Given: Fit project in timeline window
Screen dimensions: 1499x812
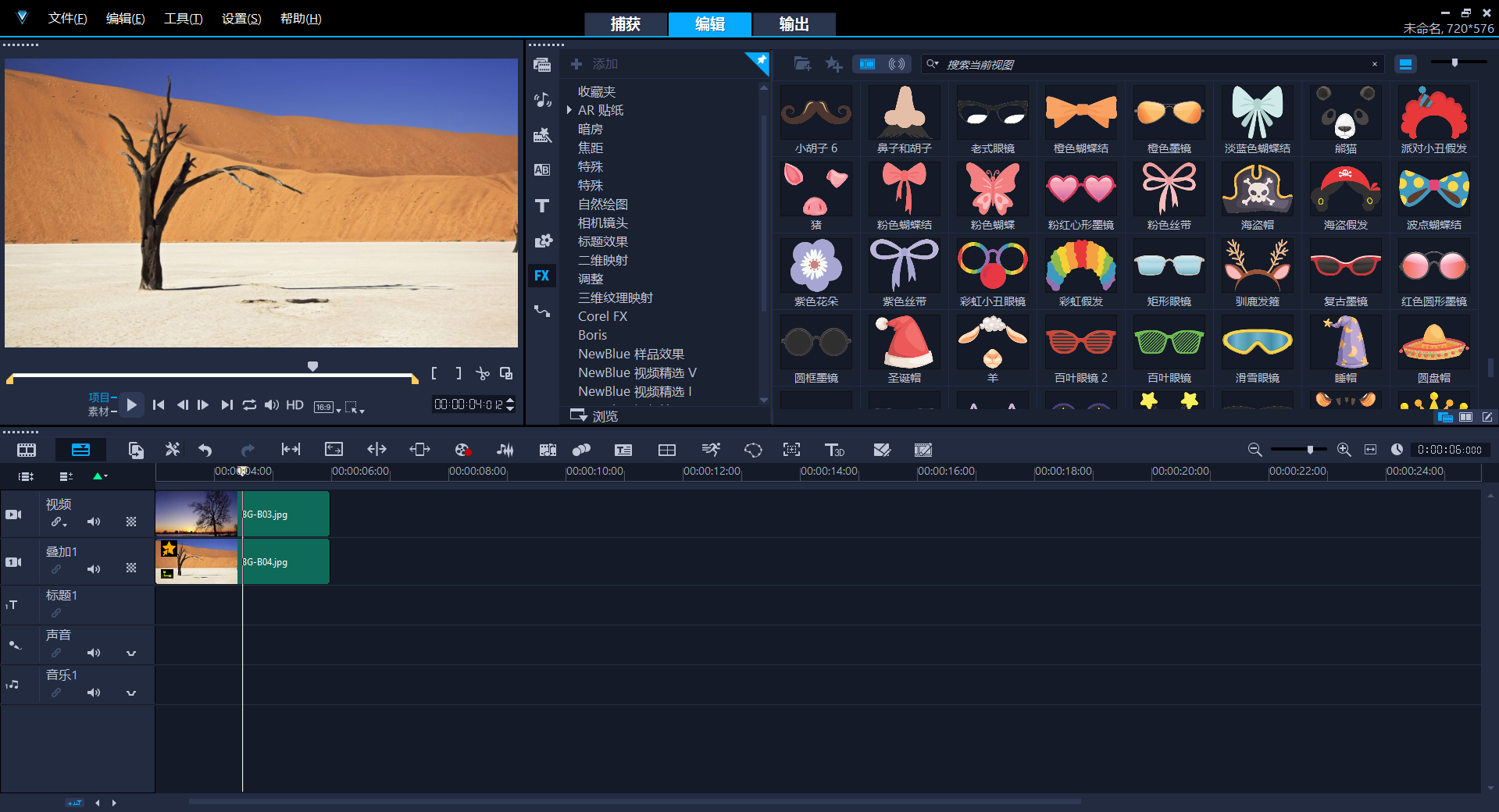Looking at the screenshot, I should point(1370,450).
